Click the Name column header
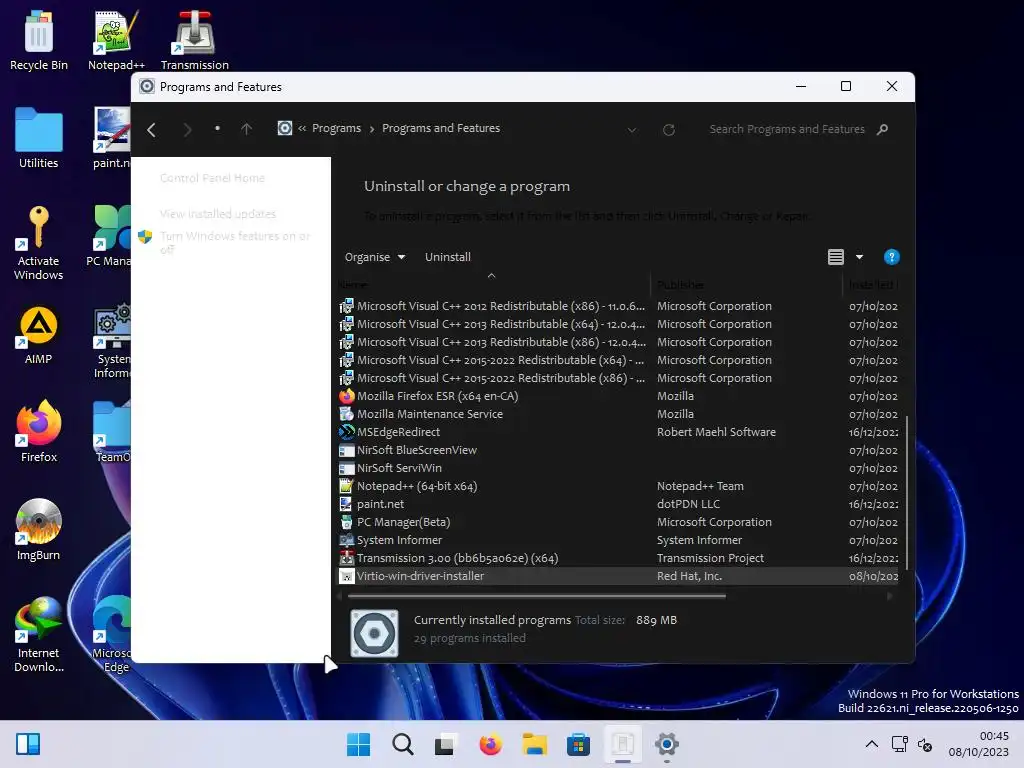This screenshot has width=1024, height=768. [x=493, y=285]
